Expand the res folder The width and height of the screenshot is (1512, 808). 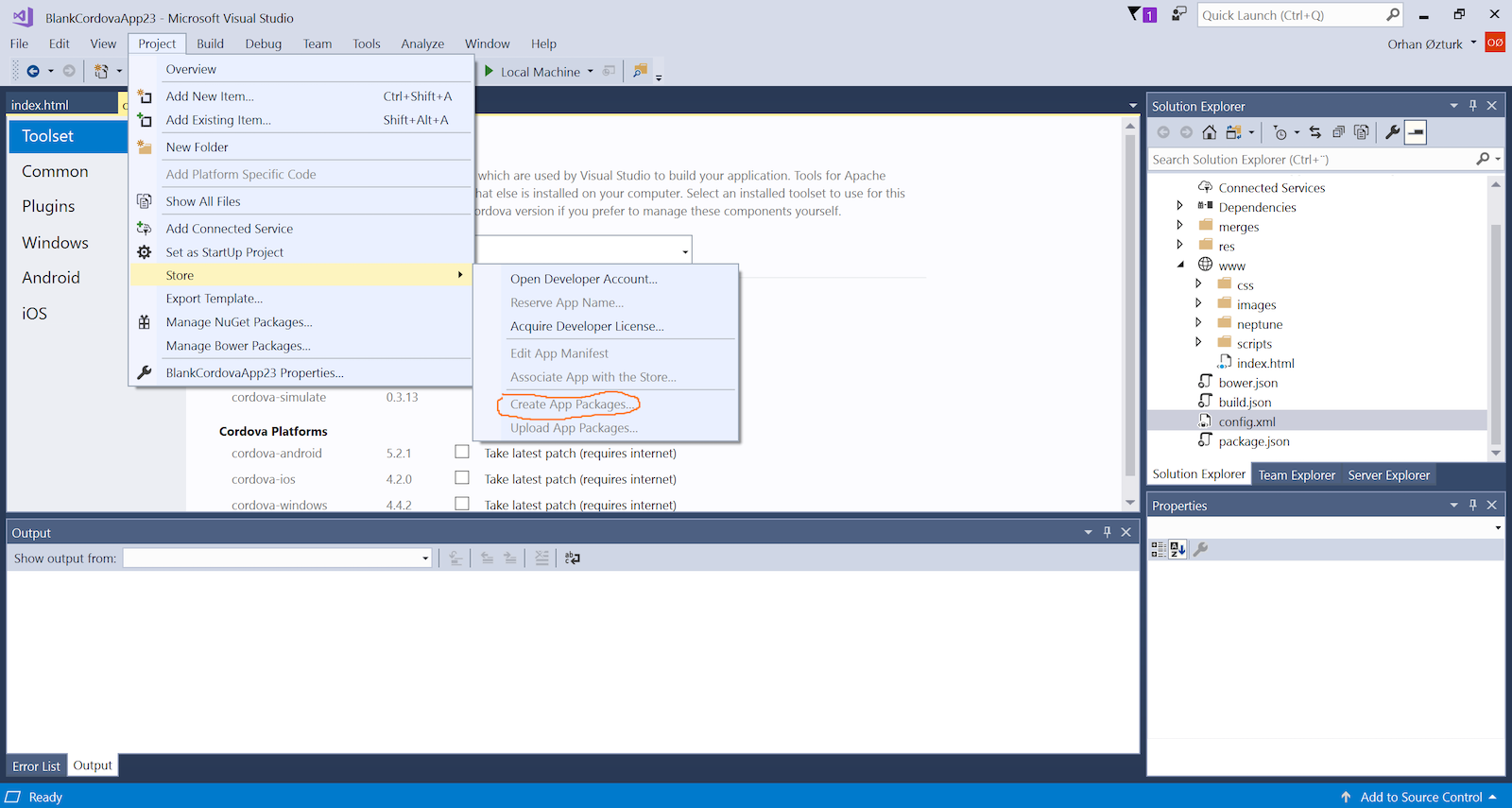click(x=1179, y=244)
